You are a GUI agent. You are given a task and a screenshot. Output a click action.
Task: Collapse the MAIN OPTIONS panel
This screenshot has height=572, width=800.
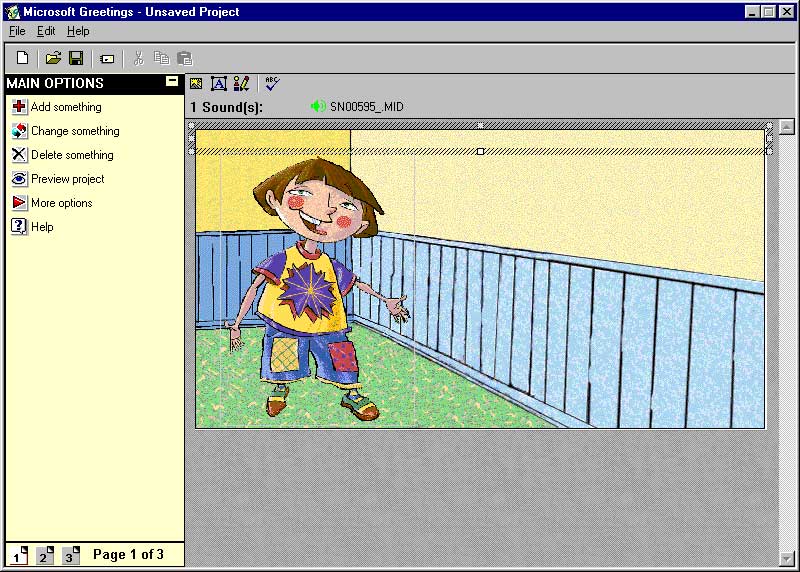coord(172,81)
